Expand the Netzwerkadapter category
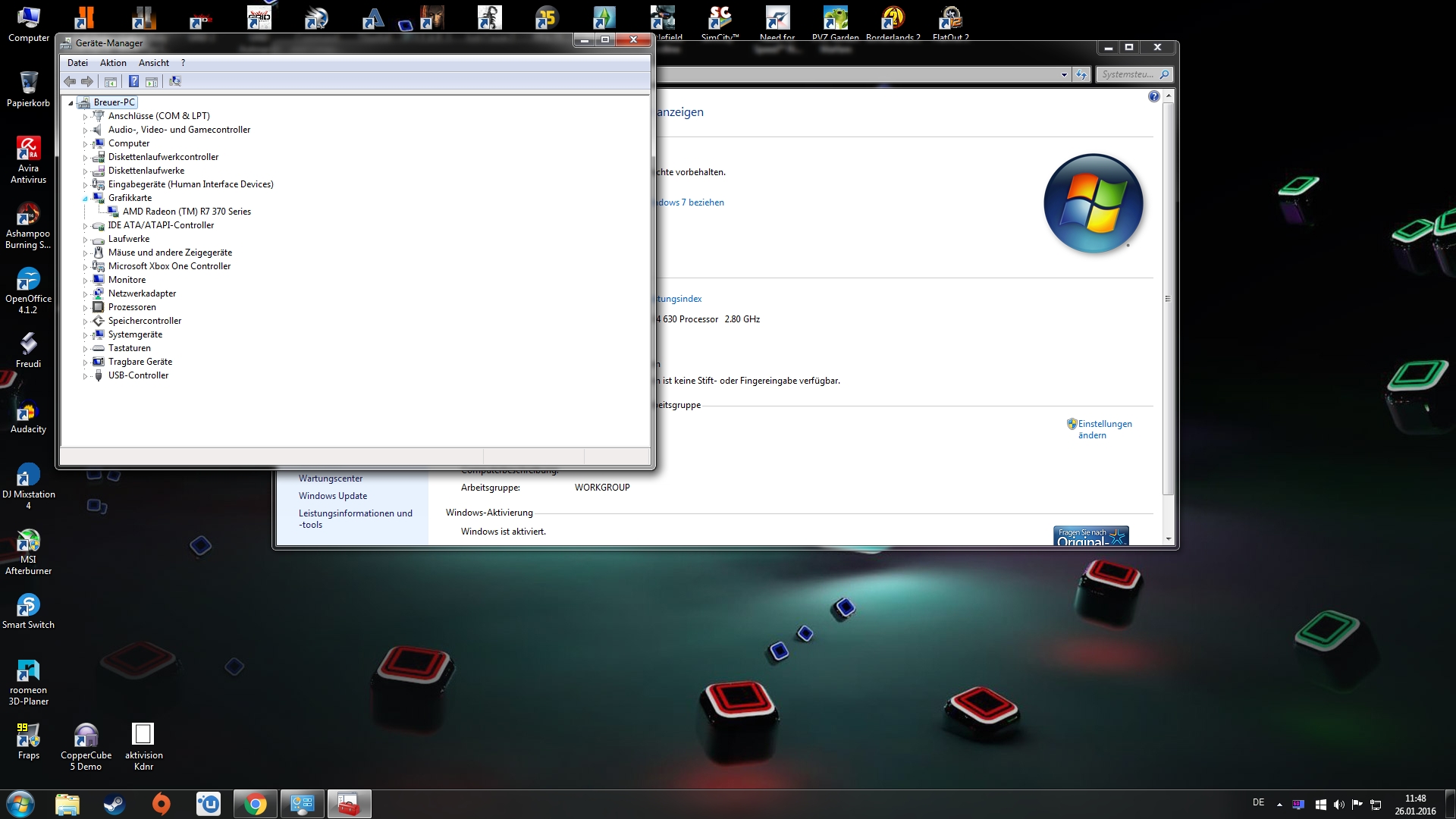1456x819 pixels. click(x=85, y=294)
